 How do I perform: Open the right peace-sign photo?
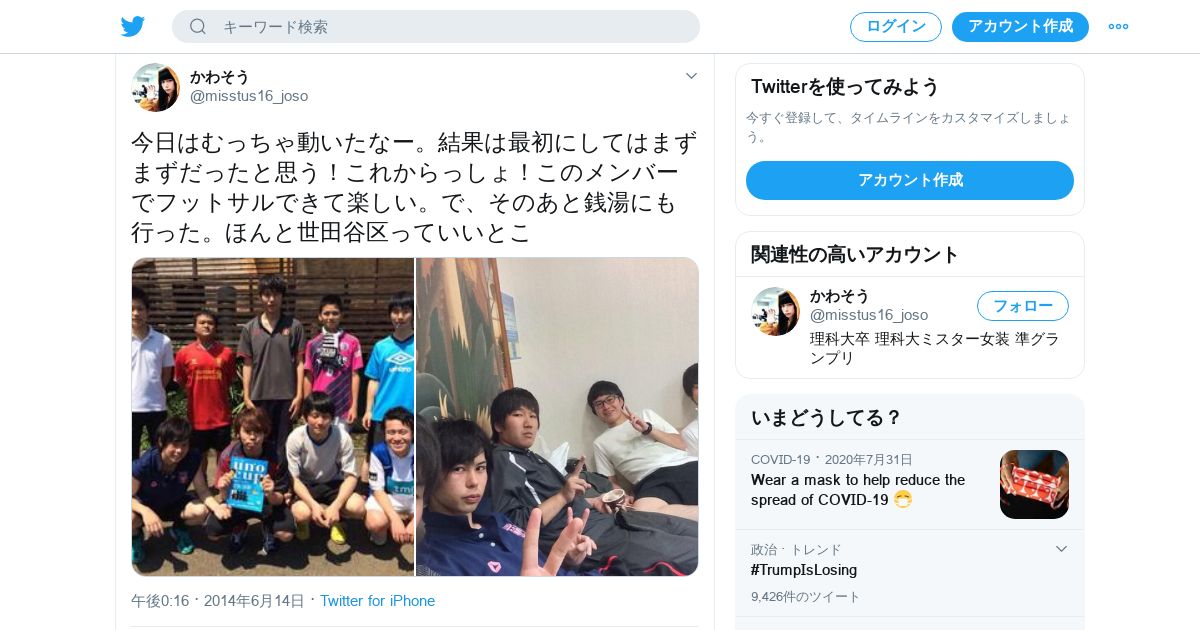click(557, 417)
